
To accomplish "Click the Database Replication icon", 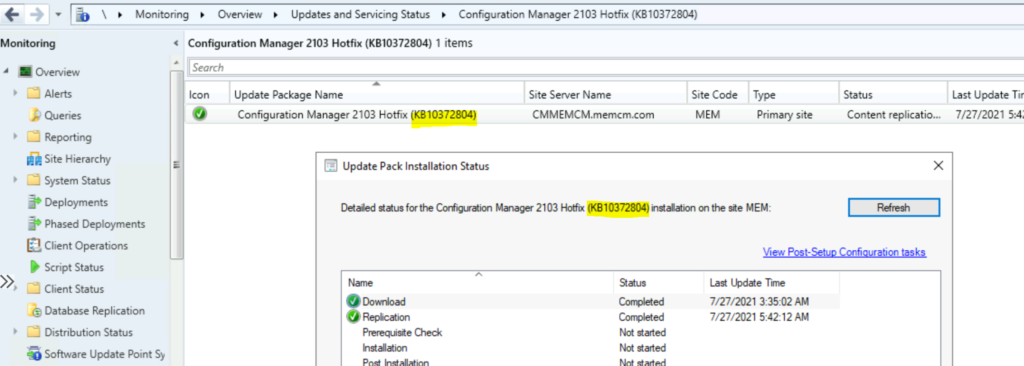I will point(34,310).
